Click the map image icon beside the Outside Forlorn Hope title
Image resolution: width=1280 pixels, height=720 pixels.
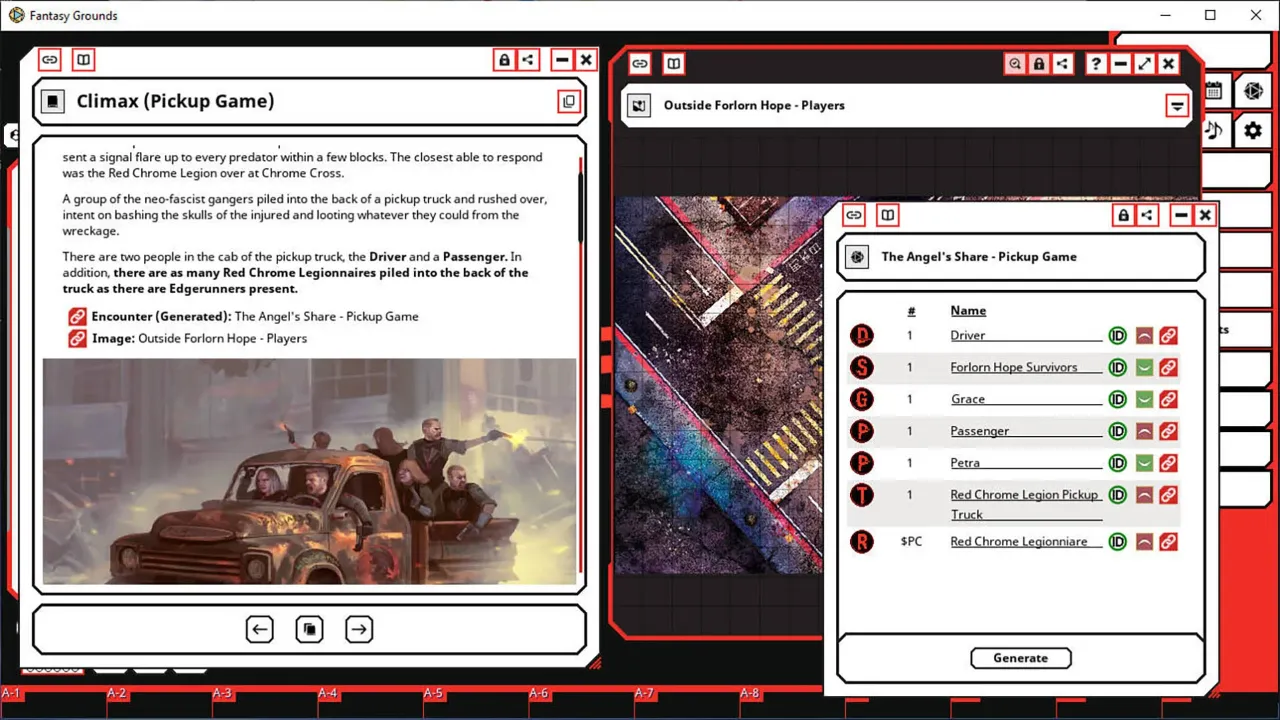tap(640, 105)
